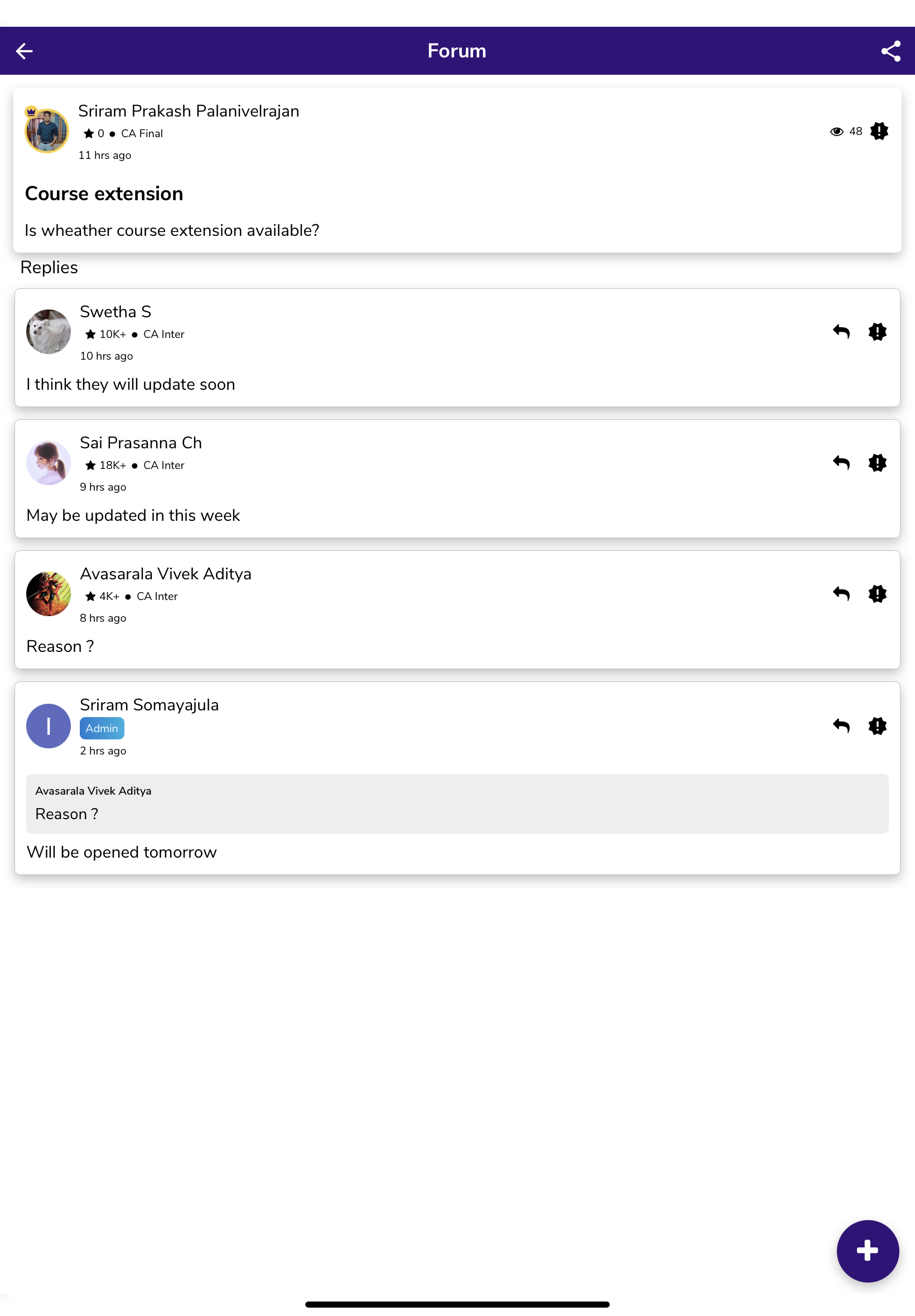Screen dimensions: 915x1316
Task: Click the Admin badge
Action: (102, 728)
